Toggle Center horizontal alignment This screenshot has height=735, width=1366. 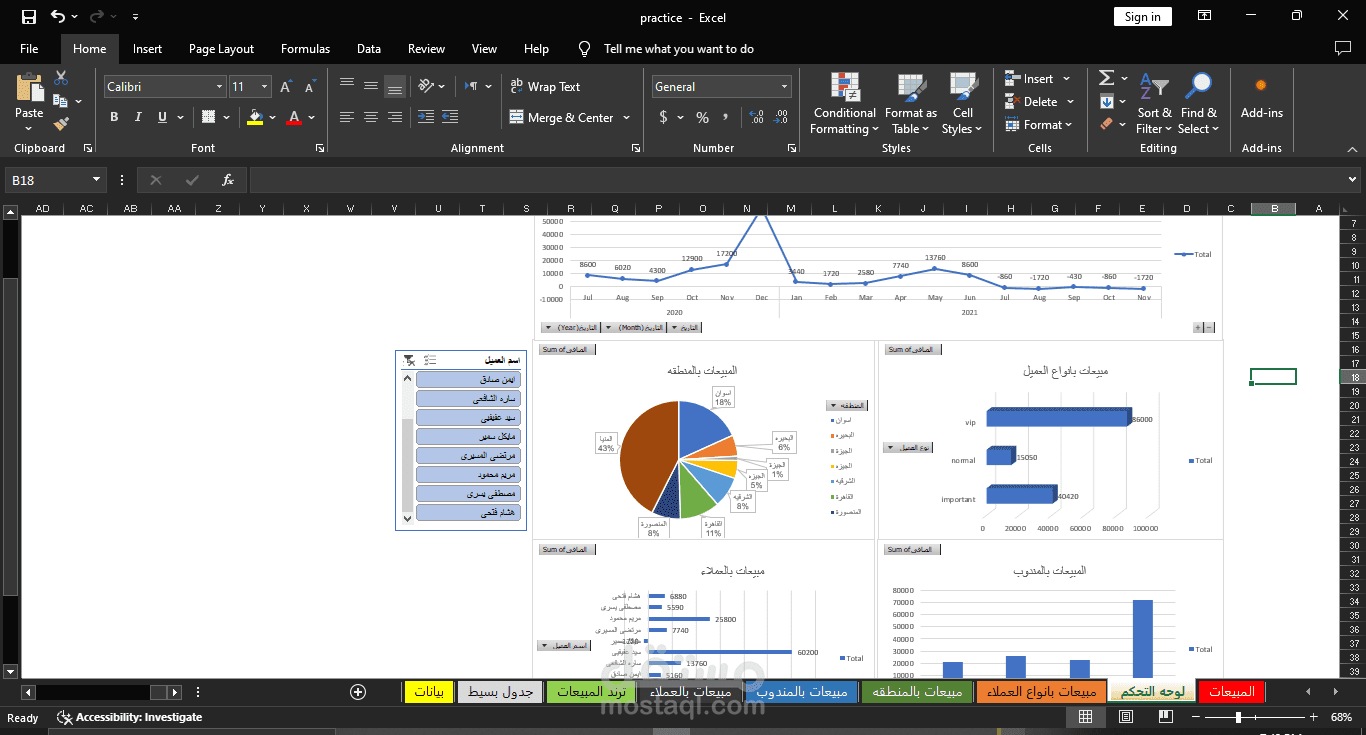[x=371, y=117]
